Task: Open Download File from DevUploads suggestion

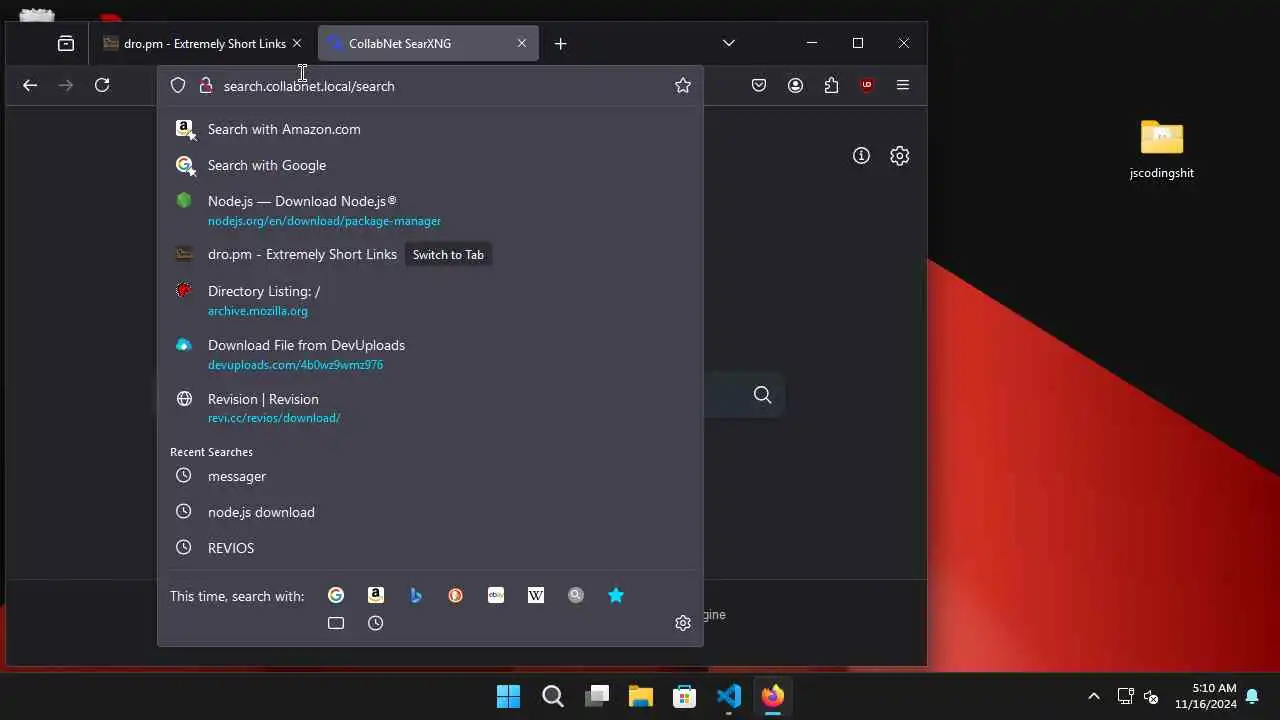Action: click(x=430, y=354)
